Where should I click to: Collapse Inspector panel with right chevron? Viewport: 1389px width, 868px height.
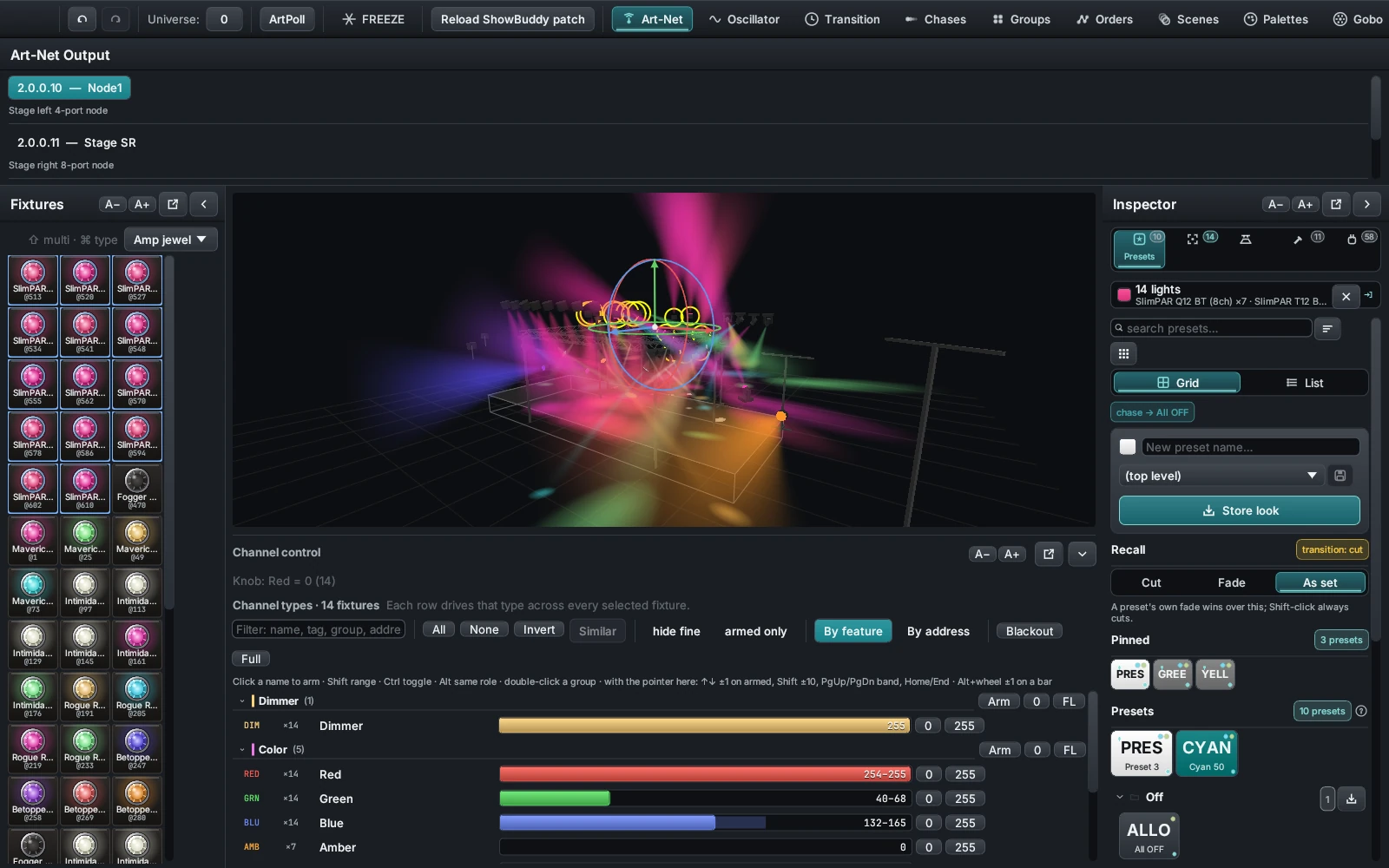click(1366, 204)
